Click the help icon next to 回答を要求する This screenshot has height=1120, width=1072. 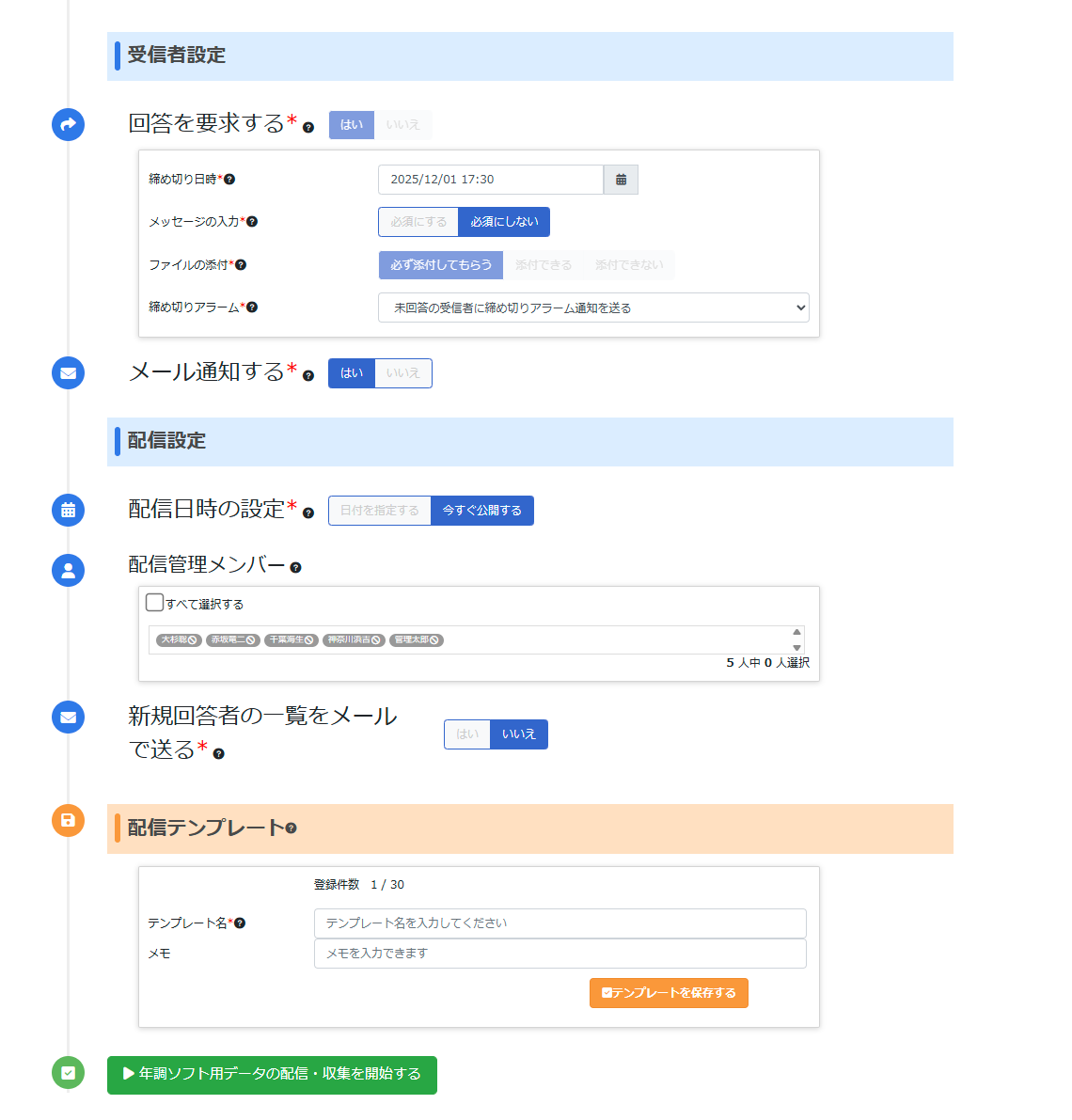click(308, 128)
